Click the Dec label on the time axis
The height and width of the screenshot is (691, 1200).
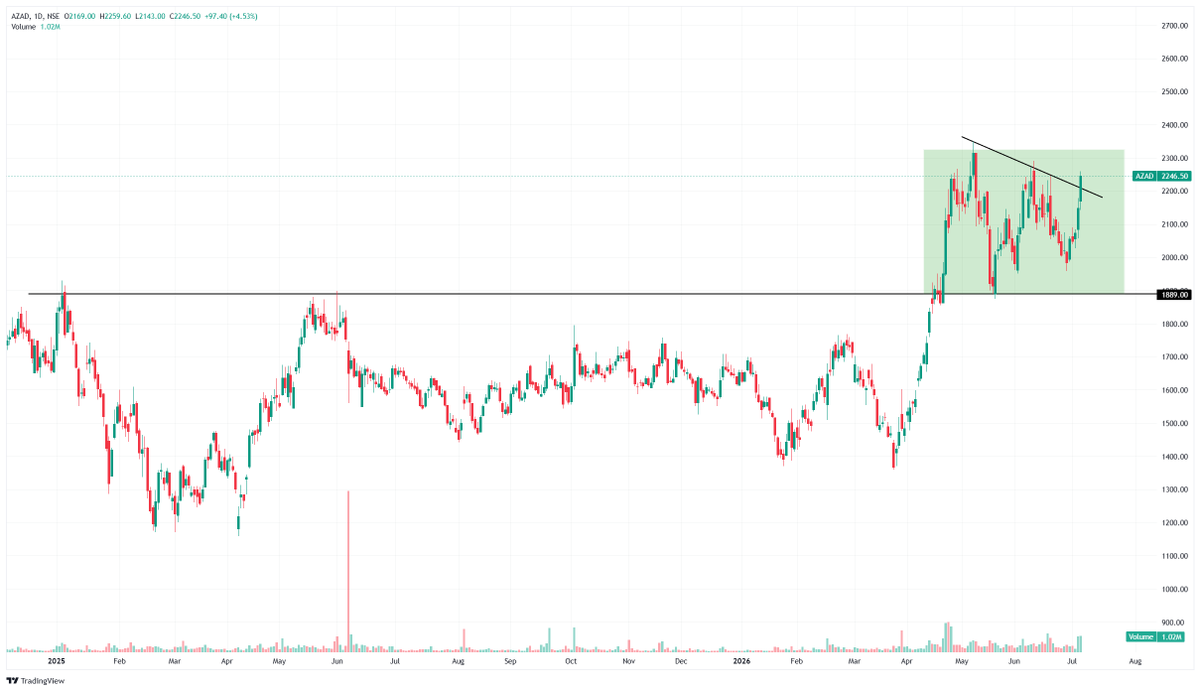[x=681, y=661]
